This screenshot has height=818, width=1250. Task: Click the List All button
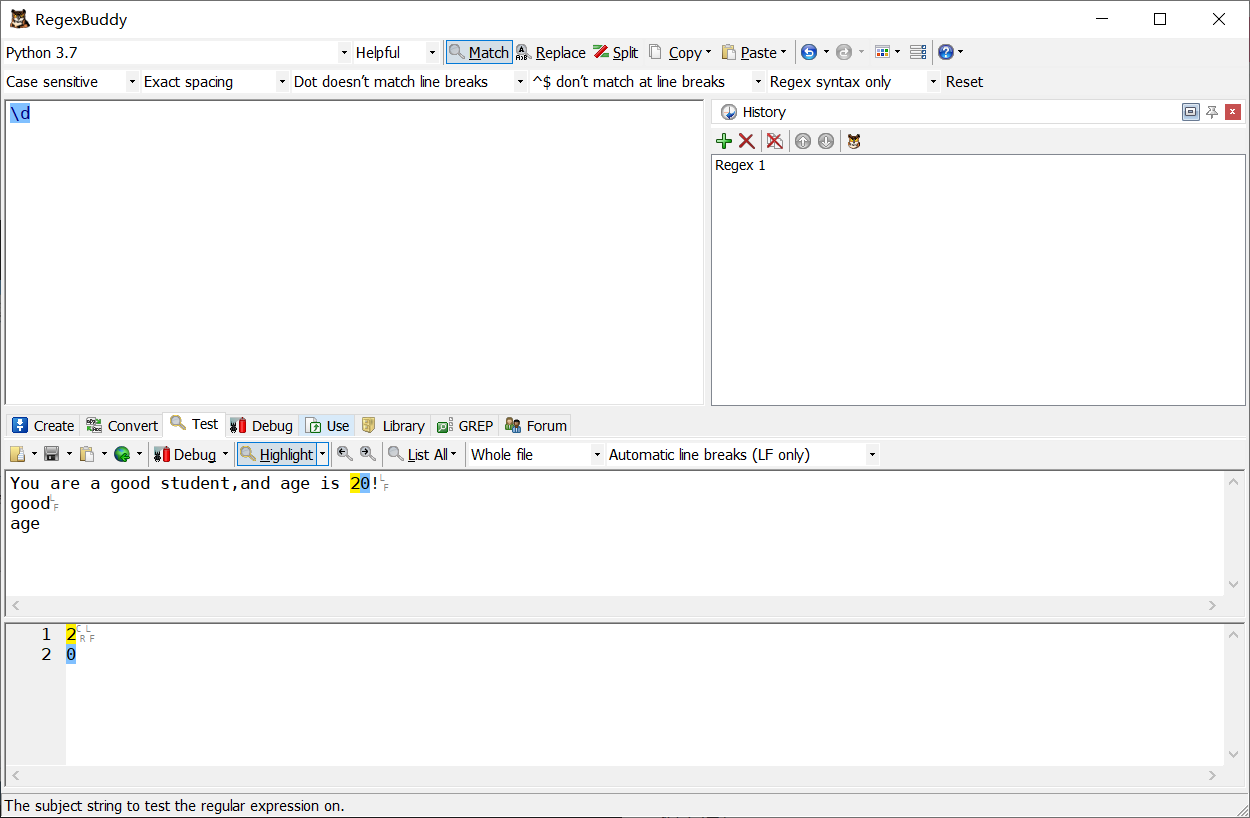pyautogui.click(x=418, y=454)
